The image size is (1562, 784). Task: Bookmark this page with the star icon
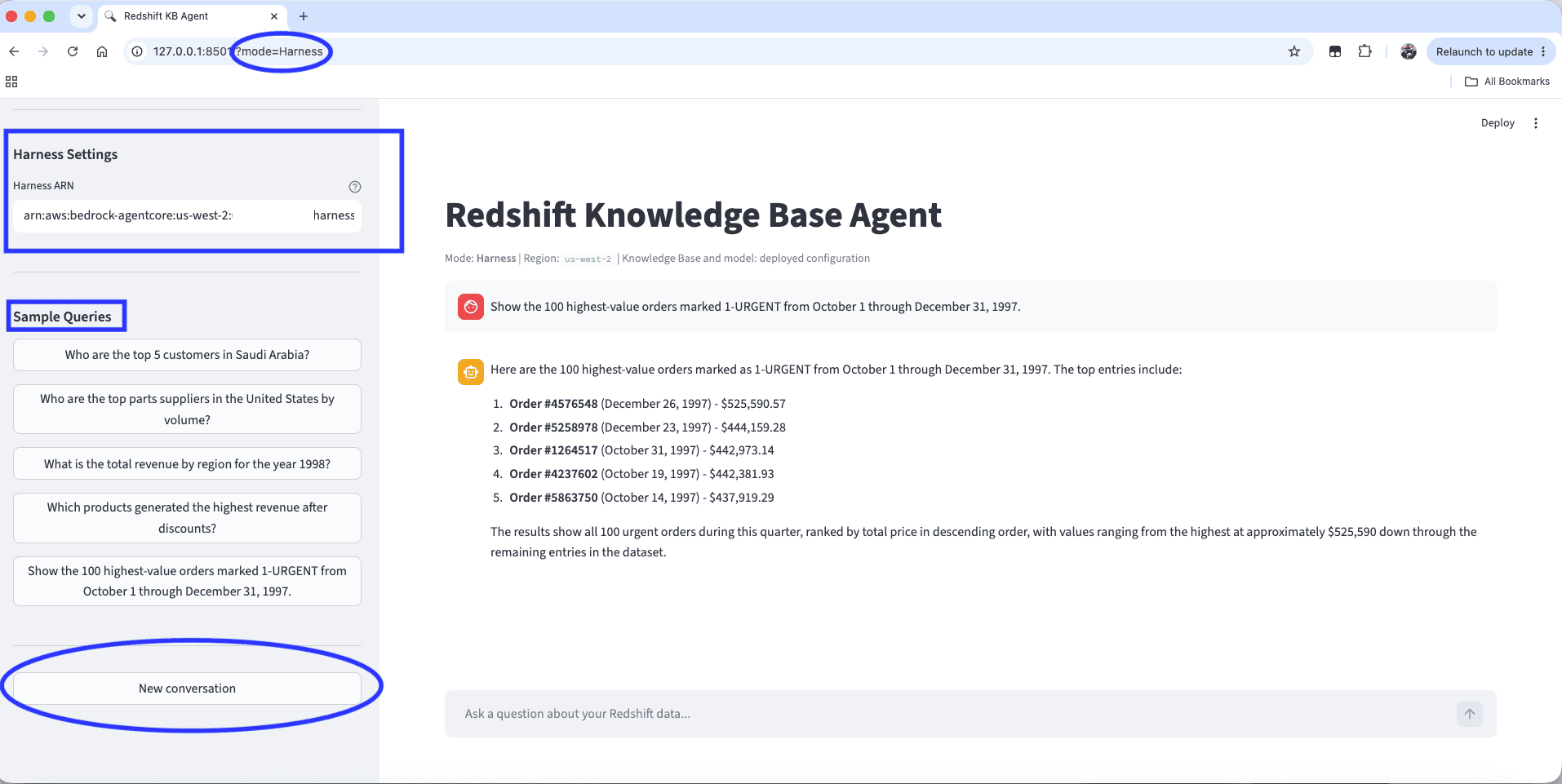click(1294, 51)
